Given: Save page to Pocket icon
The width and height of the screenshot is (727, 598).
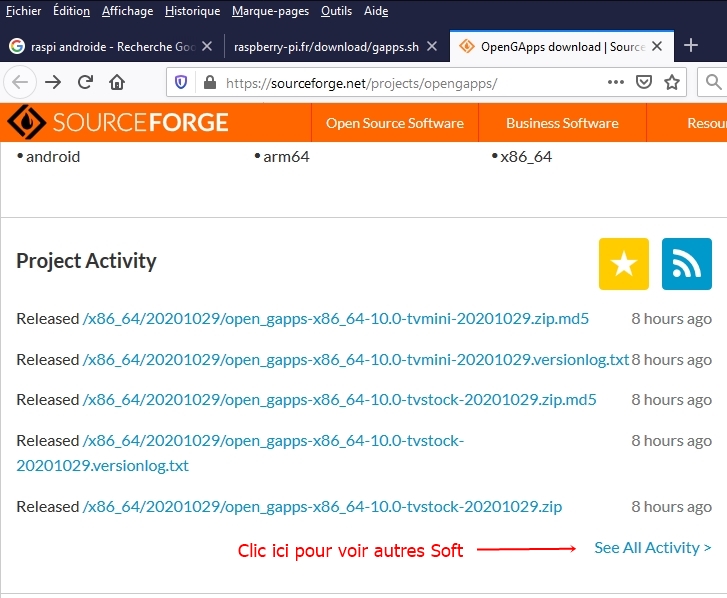Looking at the screenshot, I should click(x=644, y=83).
